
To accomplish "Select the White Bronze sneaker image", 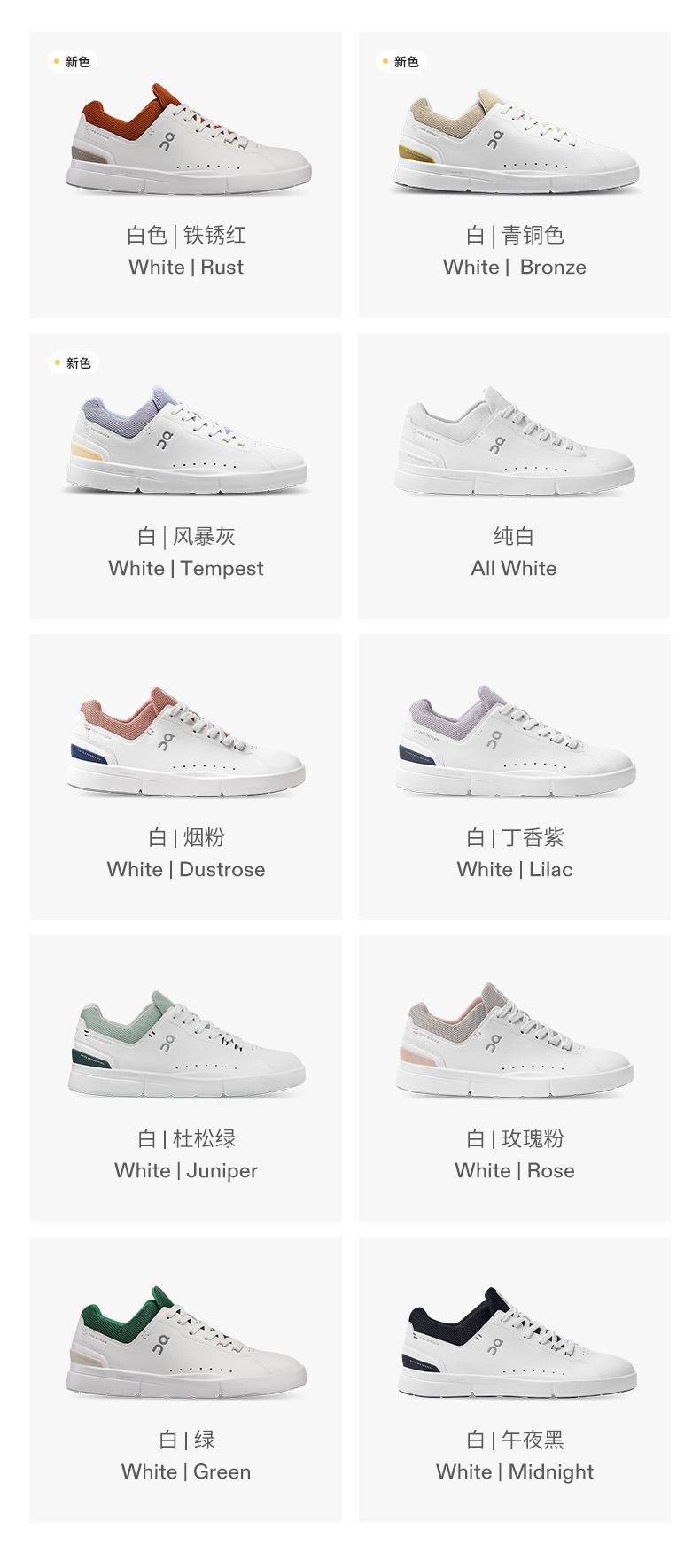I will click(516, 141).
